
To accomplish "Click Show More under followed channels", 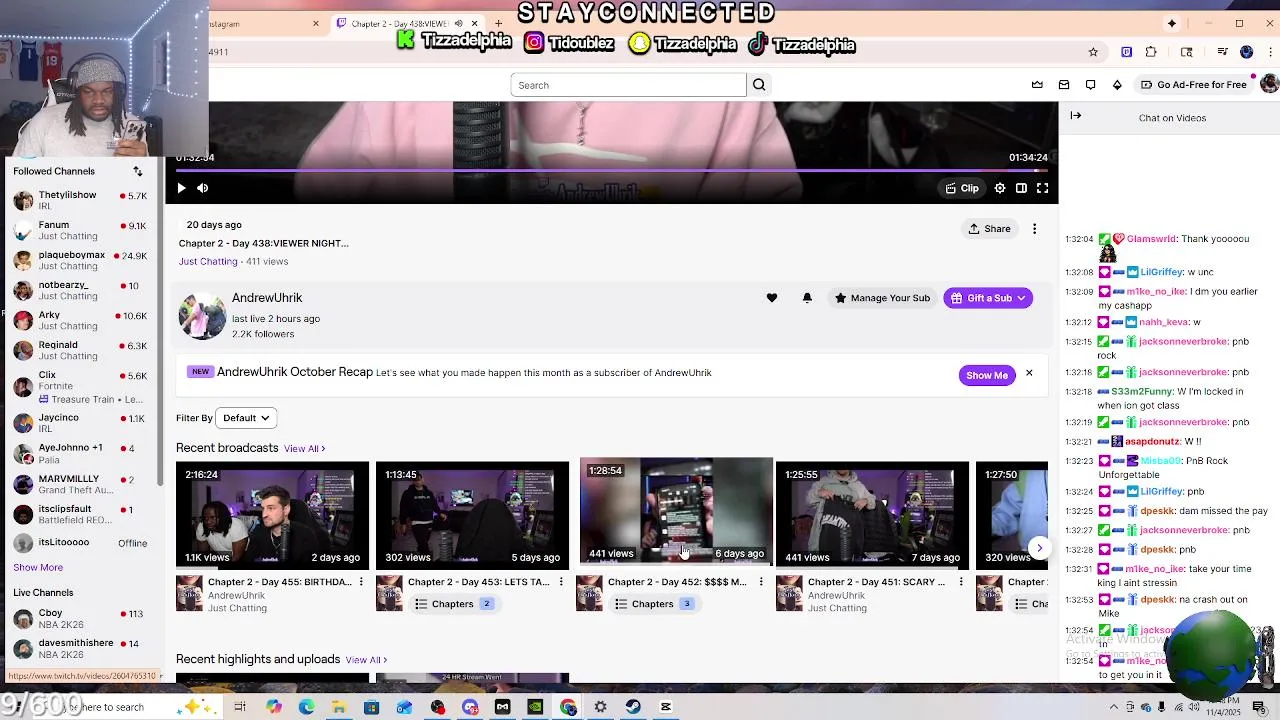I will (38, 568).
